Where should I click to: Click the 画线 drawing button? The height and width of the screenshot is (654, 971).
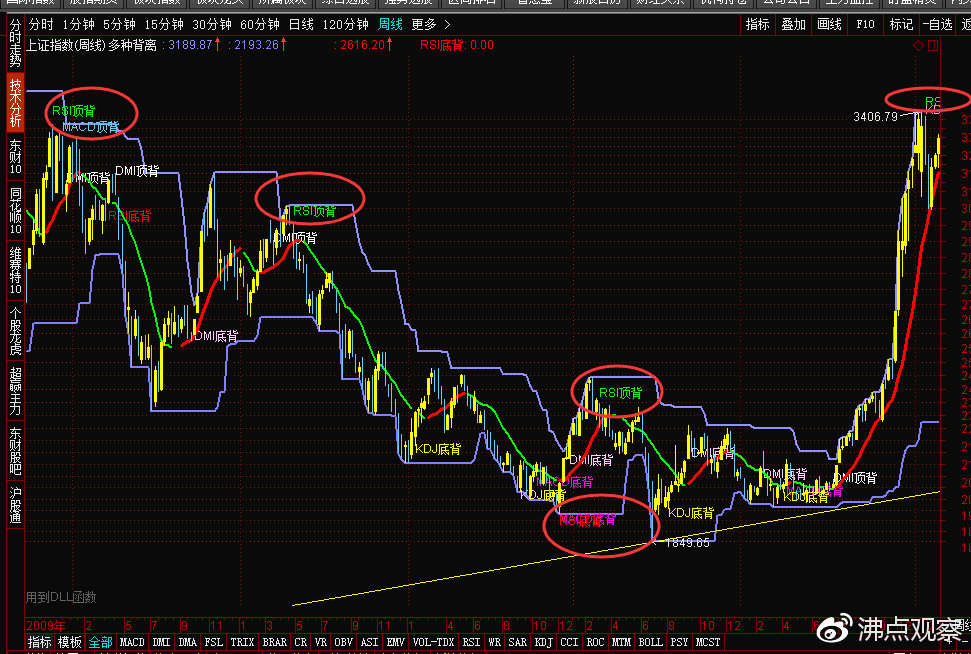(x=829, y=24)
